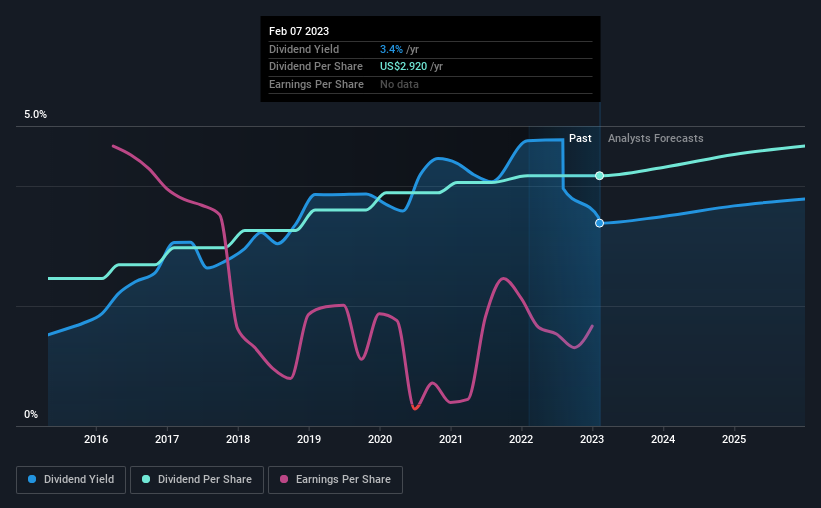Select the blue Dividend Yield data point marker
This screenshot has height=508, width=821.
tap(600, 223)
